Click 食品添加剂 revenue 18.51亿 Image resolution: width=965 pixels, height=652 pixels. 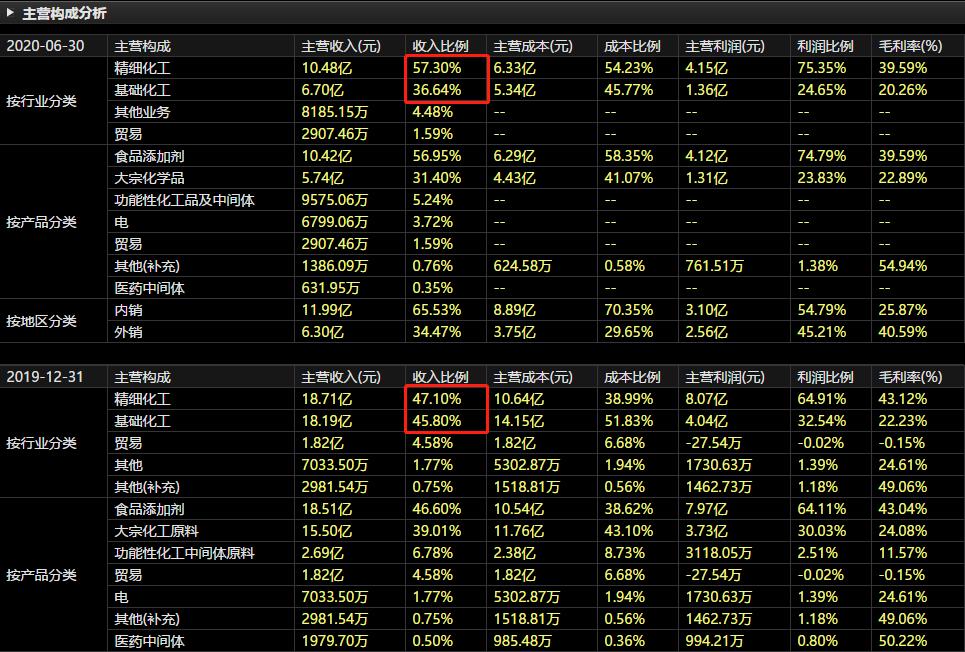click(x=327, y=509)
